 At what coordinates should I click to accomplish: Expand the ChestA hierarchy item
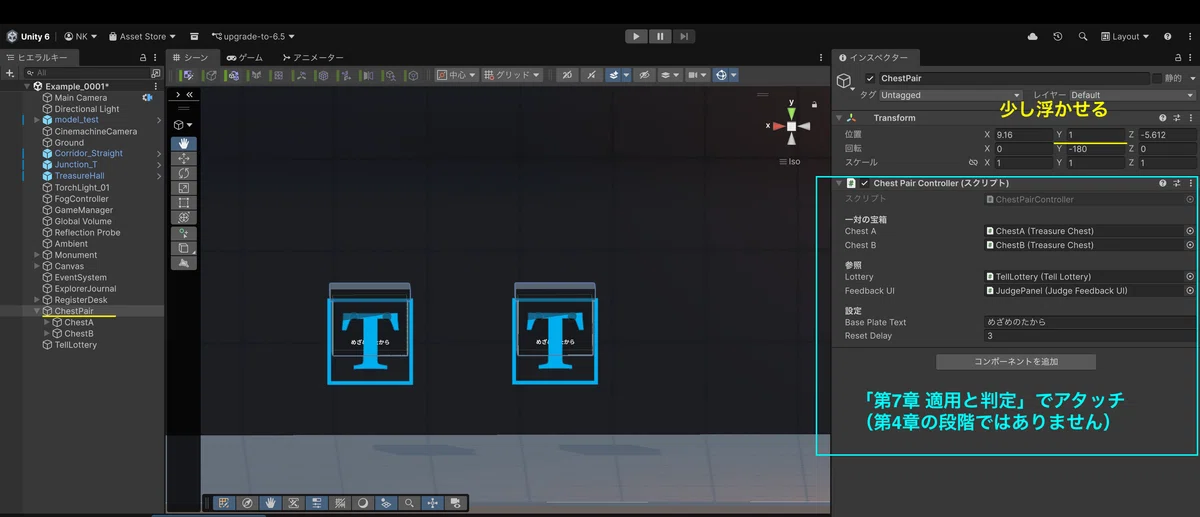coord(47,322)
